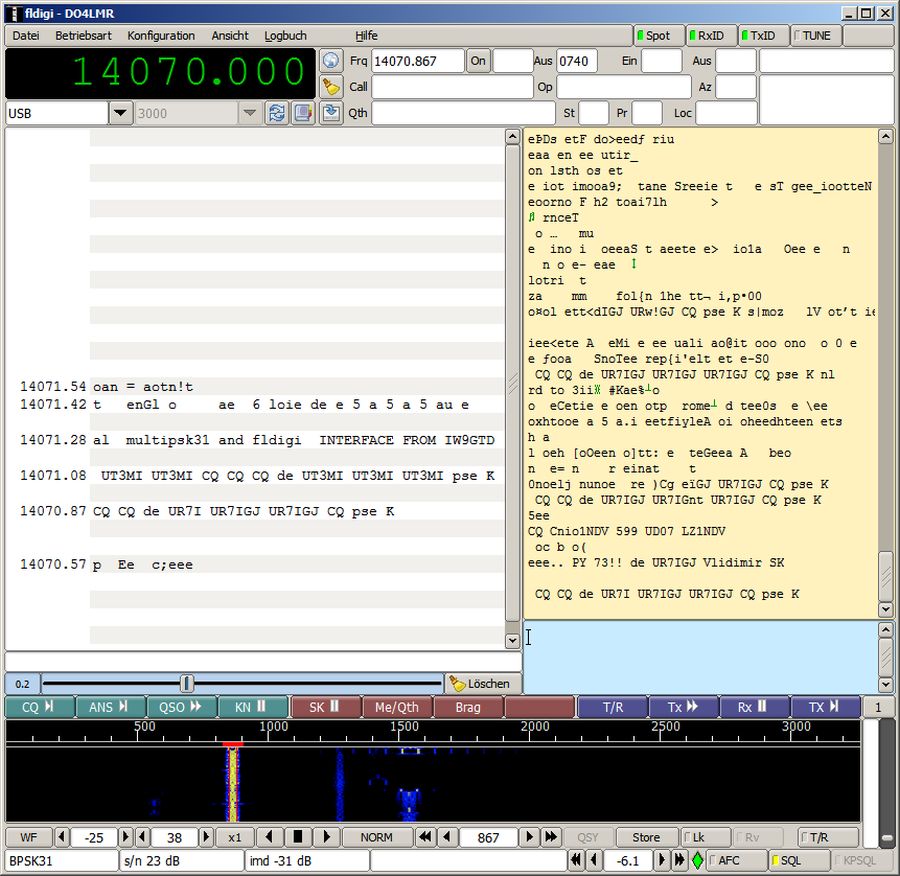Open the Konfiguration menu

tap(161, 35)
